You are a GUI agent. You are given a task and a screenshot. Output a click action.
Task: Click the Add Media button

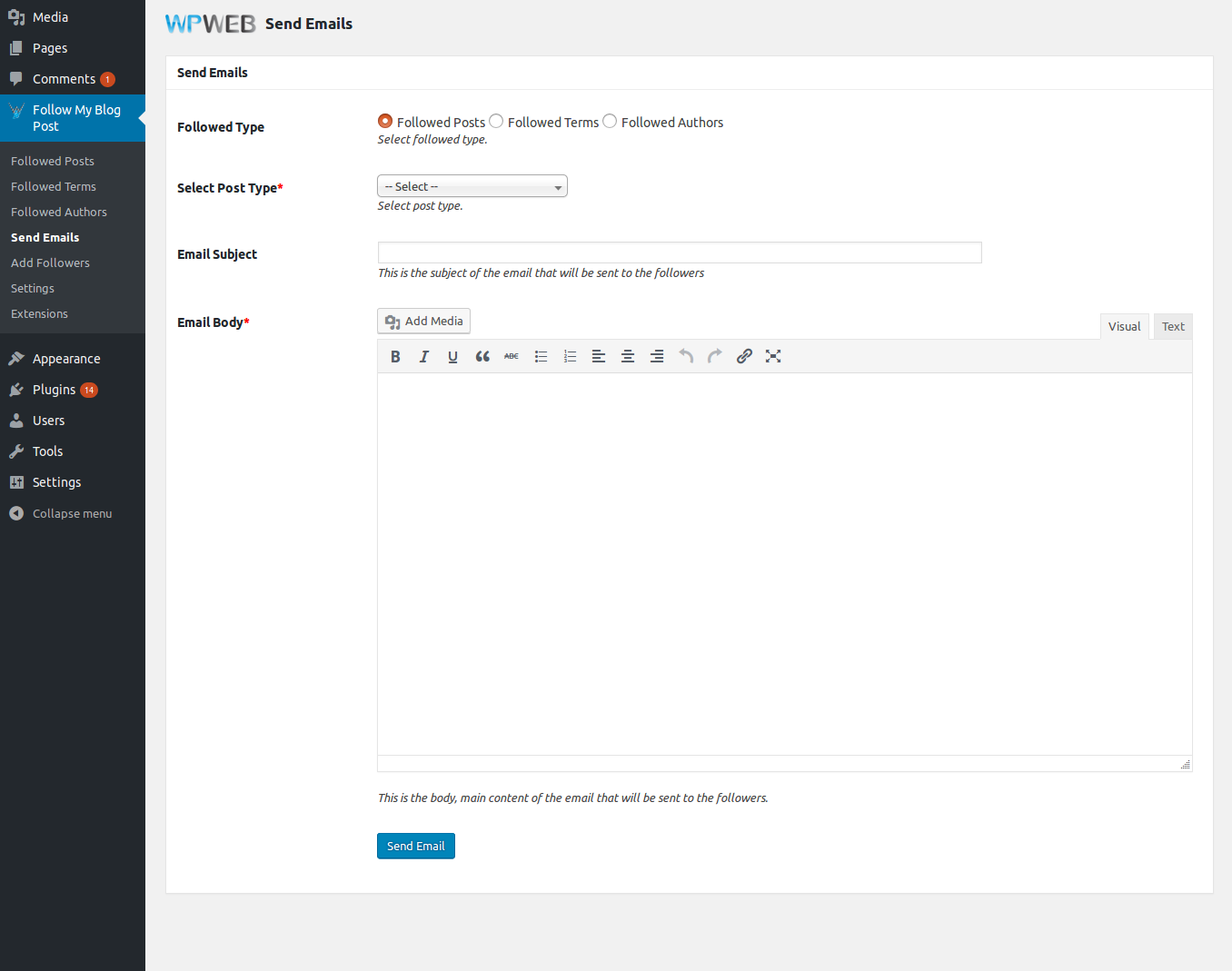[423, 322]
